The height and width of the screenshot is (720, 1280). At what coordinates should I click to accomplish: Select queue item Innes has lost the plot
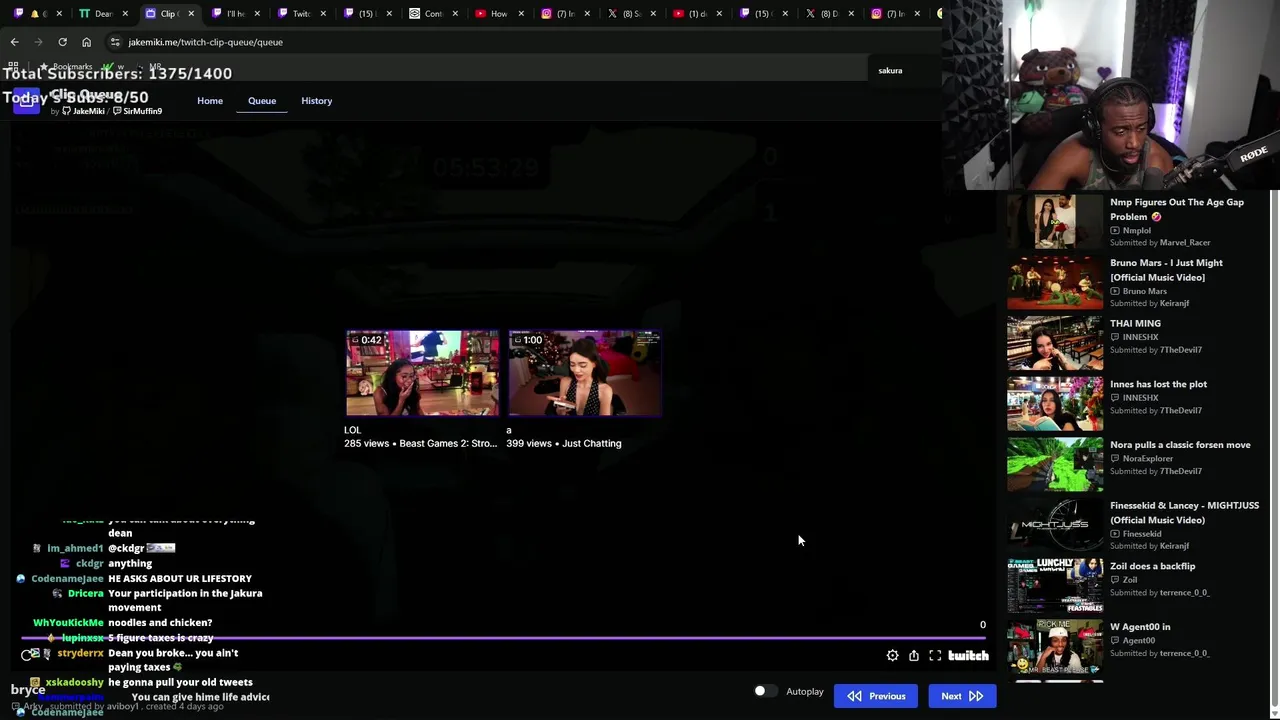pyautogui.click(x=1133, y=403)
